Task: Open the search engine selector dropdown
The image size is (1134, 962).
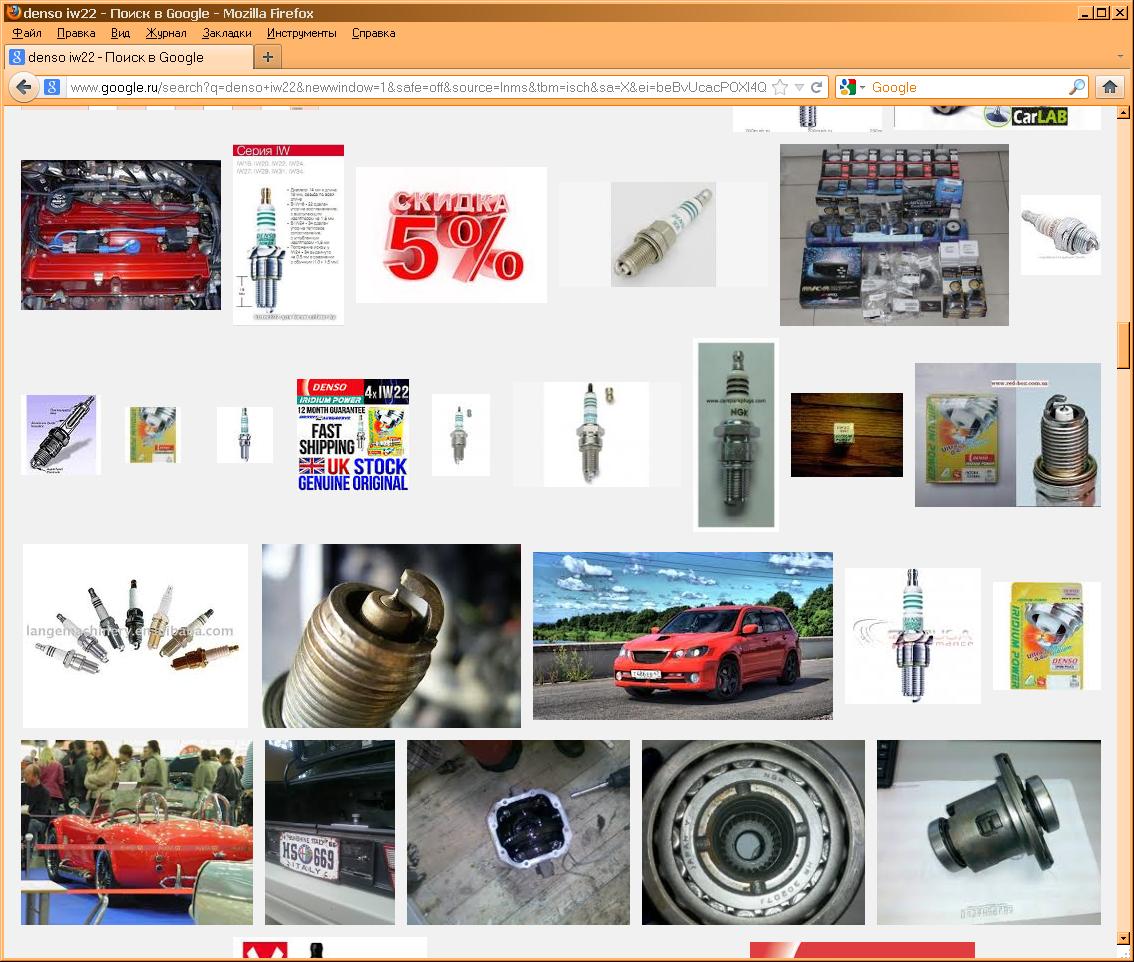Action: point(853,87)
